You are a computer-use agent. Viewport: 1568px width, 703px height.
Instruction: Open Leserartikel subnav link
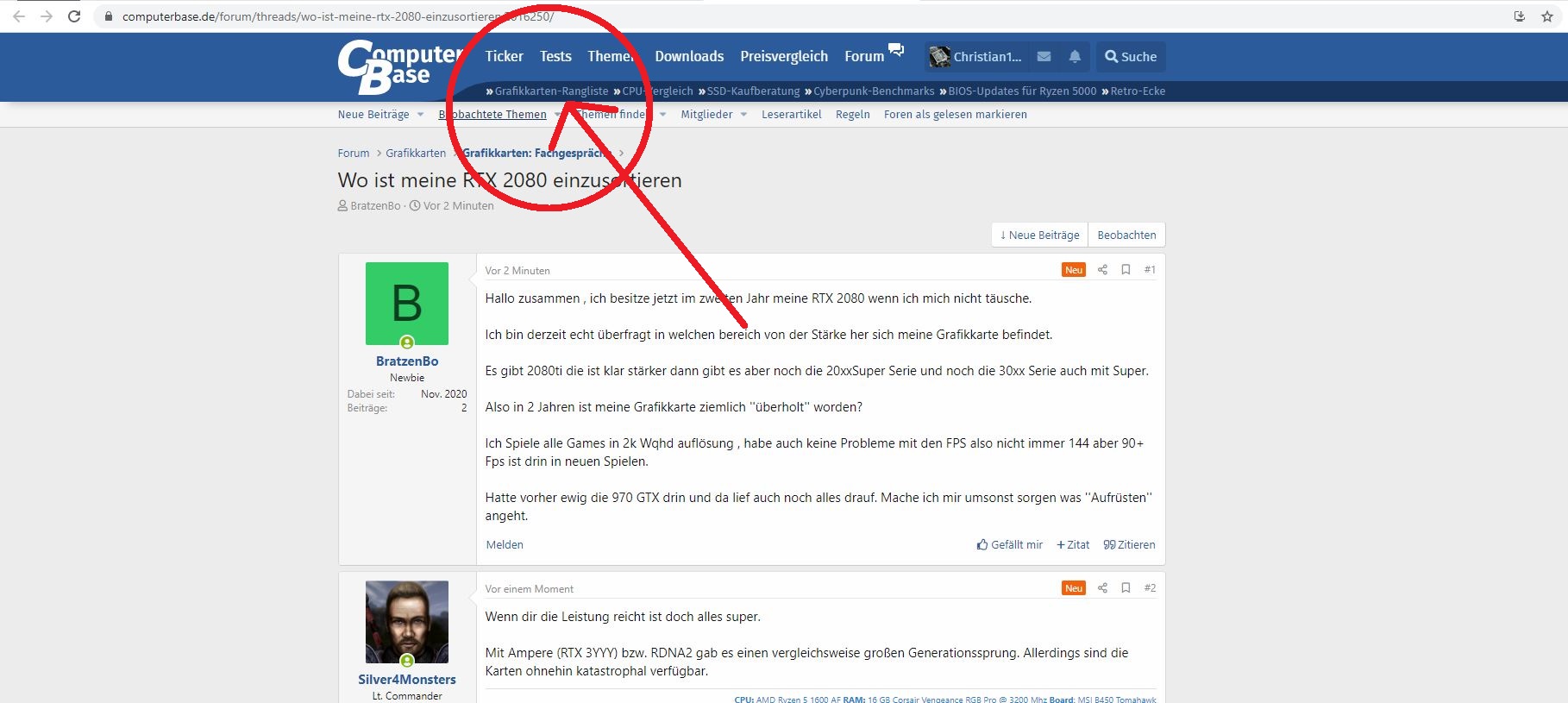point(792,115)
